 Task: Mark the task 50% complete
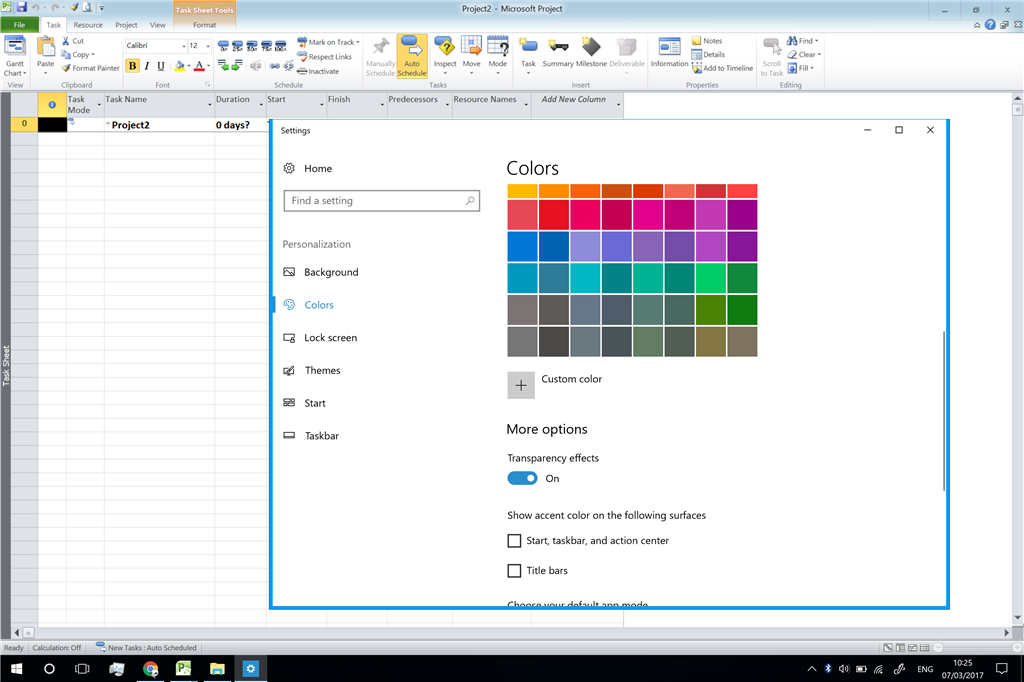pos(252,46)
